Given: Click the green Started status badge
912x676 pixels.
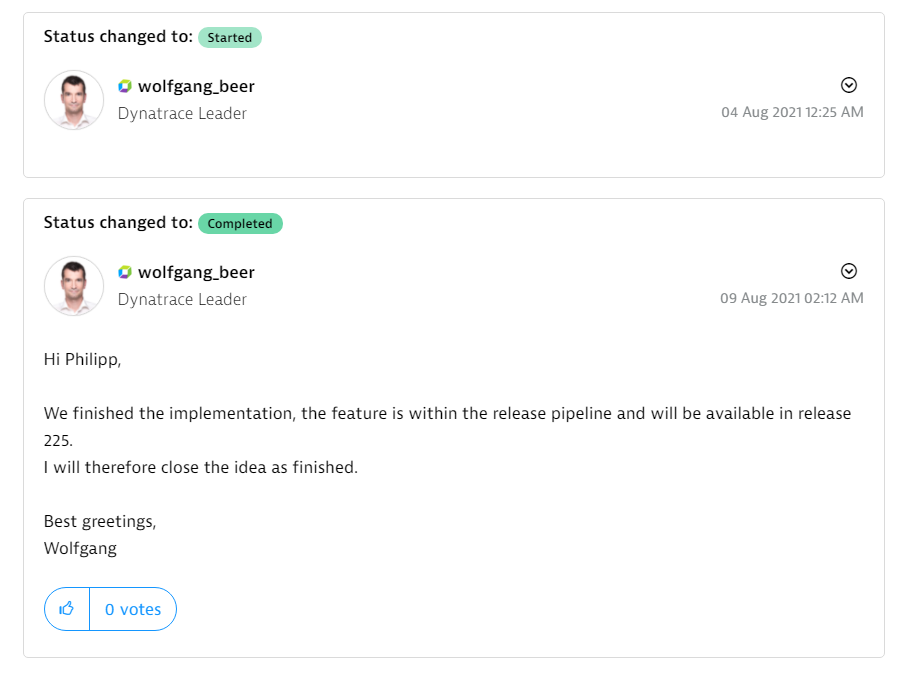Looking at the screenshot, I should click(229, 38).
